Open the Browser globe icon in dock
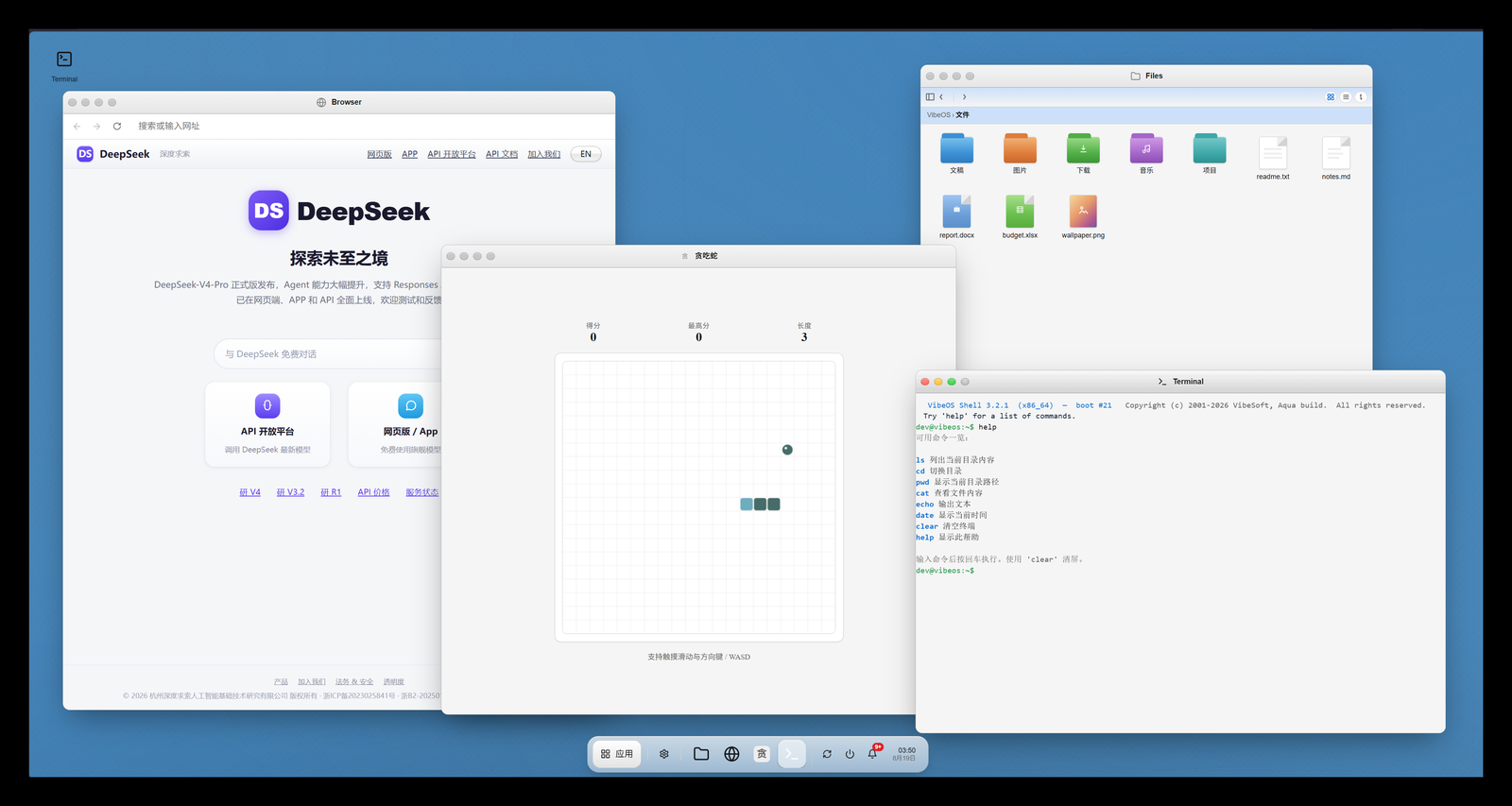1512x806 pixels. (731, 754)
